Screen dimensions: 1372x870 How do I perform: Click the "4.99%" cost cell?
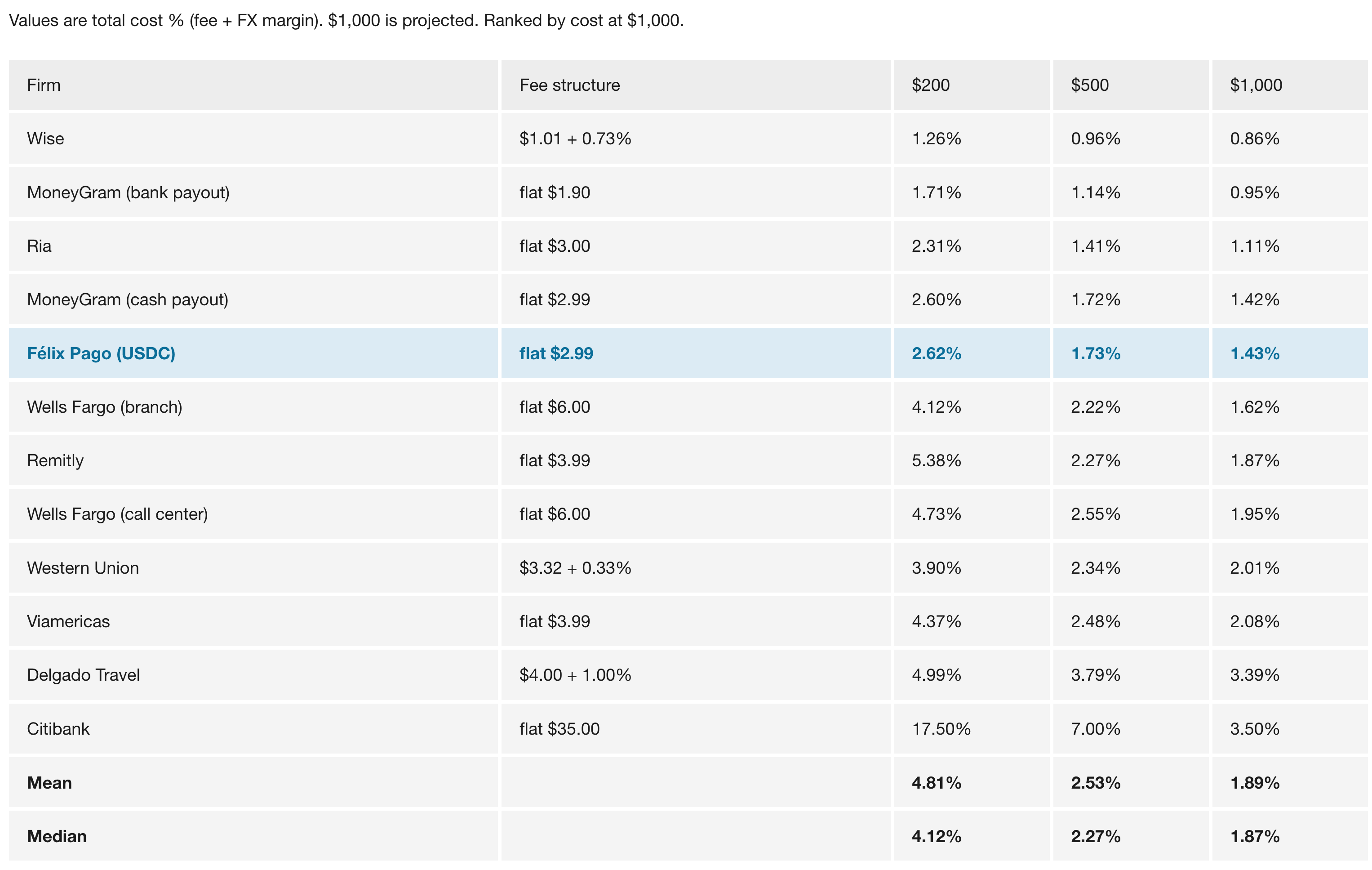click(972, 675)
